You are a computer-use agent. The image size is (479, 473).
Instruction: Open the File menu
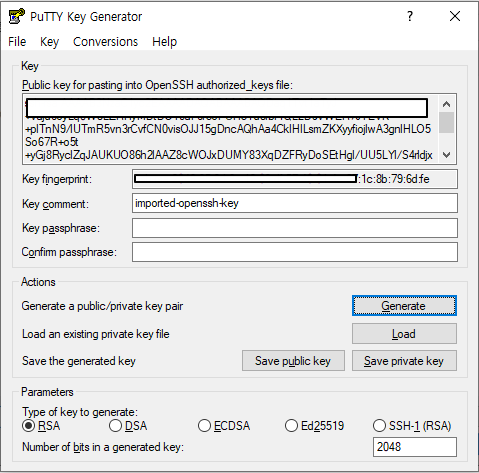pos(17,42)
